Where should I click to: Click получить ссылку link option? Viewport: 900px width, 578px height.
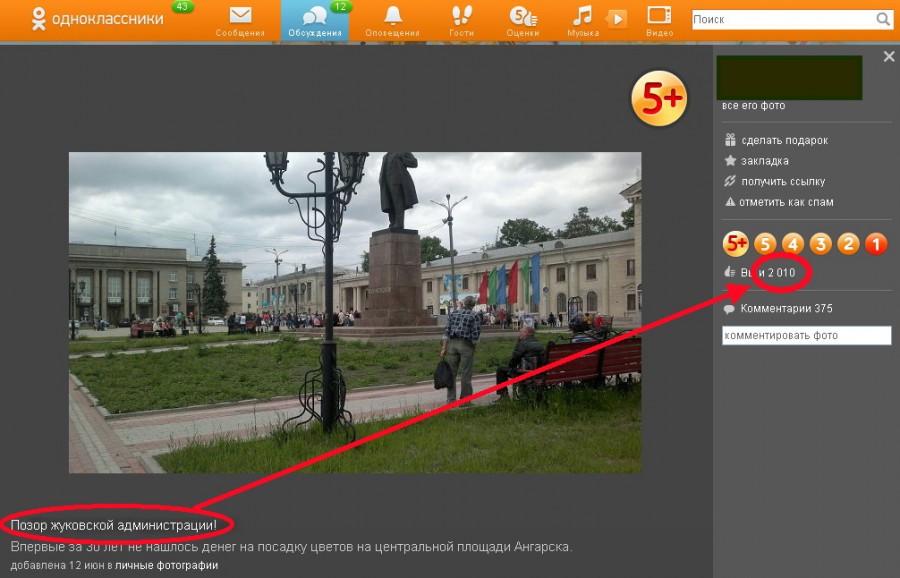782,182
